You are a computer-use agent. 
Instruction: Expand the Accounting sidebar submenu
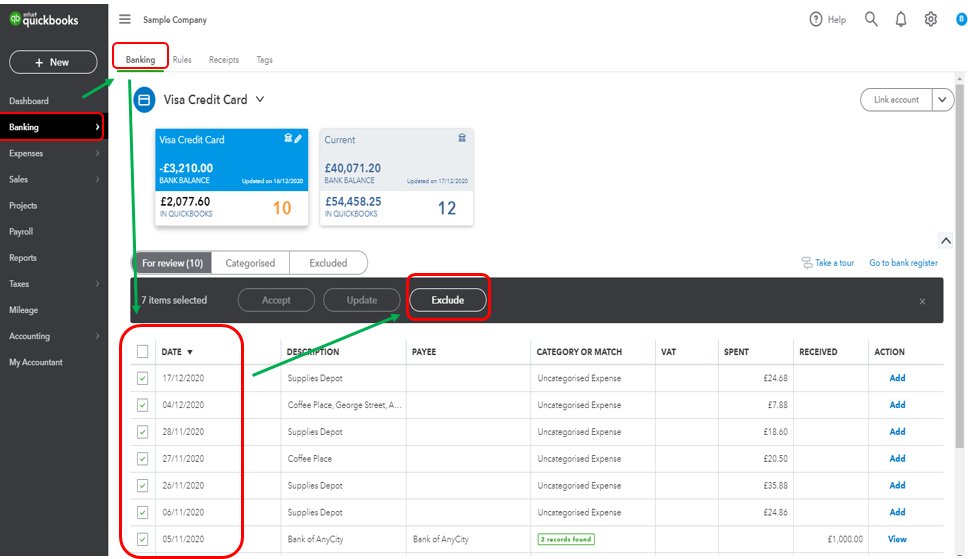(97, 336)
